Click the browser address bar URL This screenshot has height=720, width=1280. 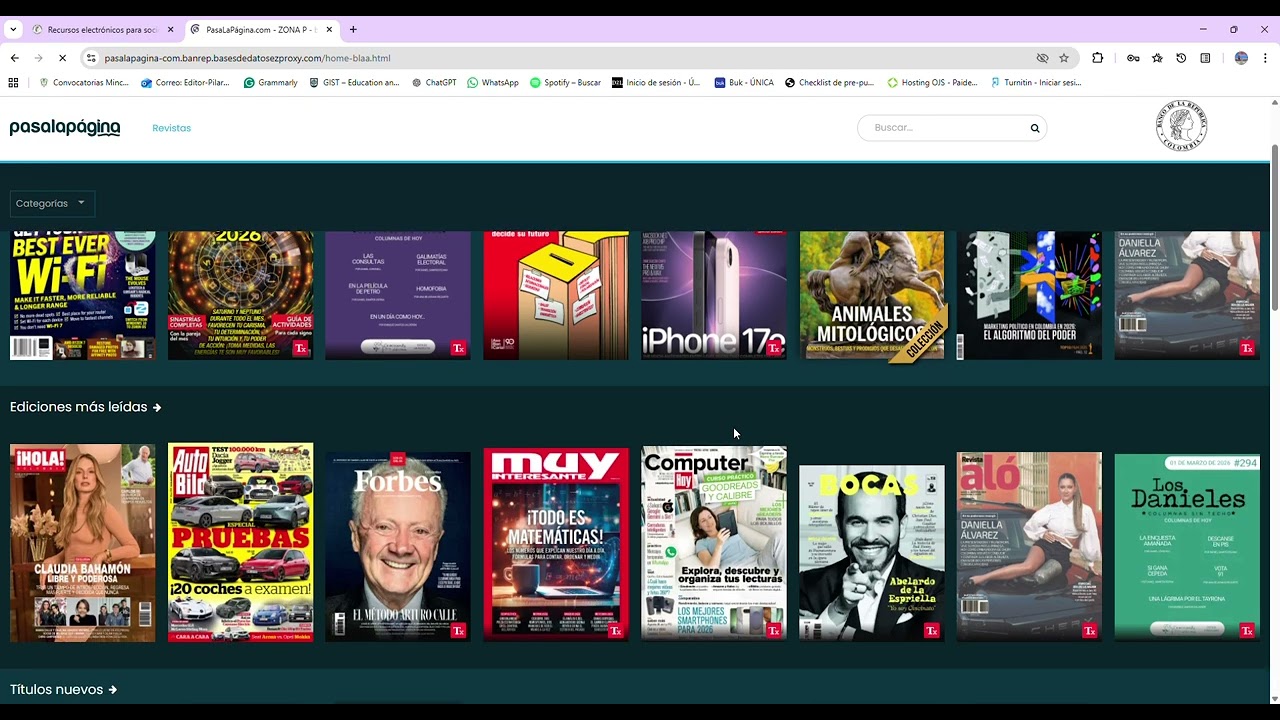click(247, 58)
